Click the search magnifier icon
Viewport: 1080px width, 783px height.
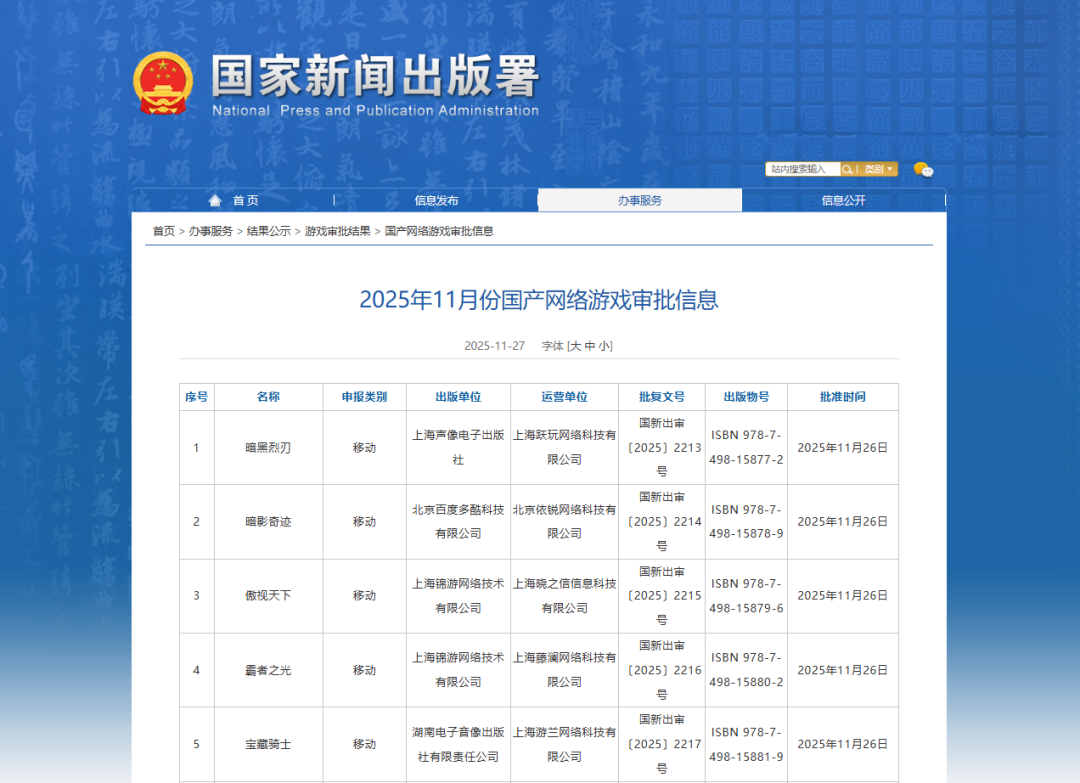(848, 169)
